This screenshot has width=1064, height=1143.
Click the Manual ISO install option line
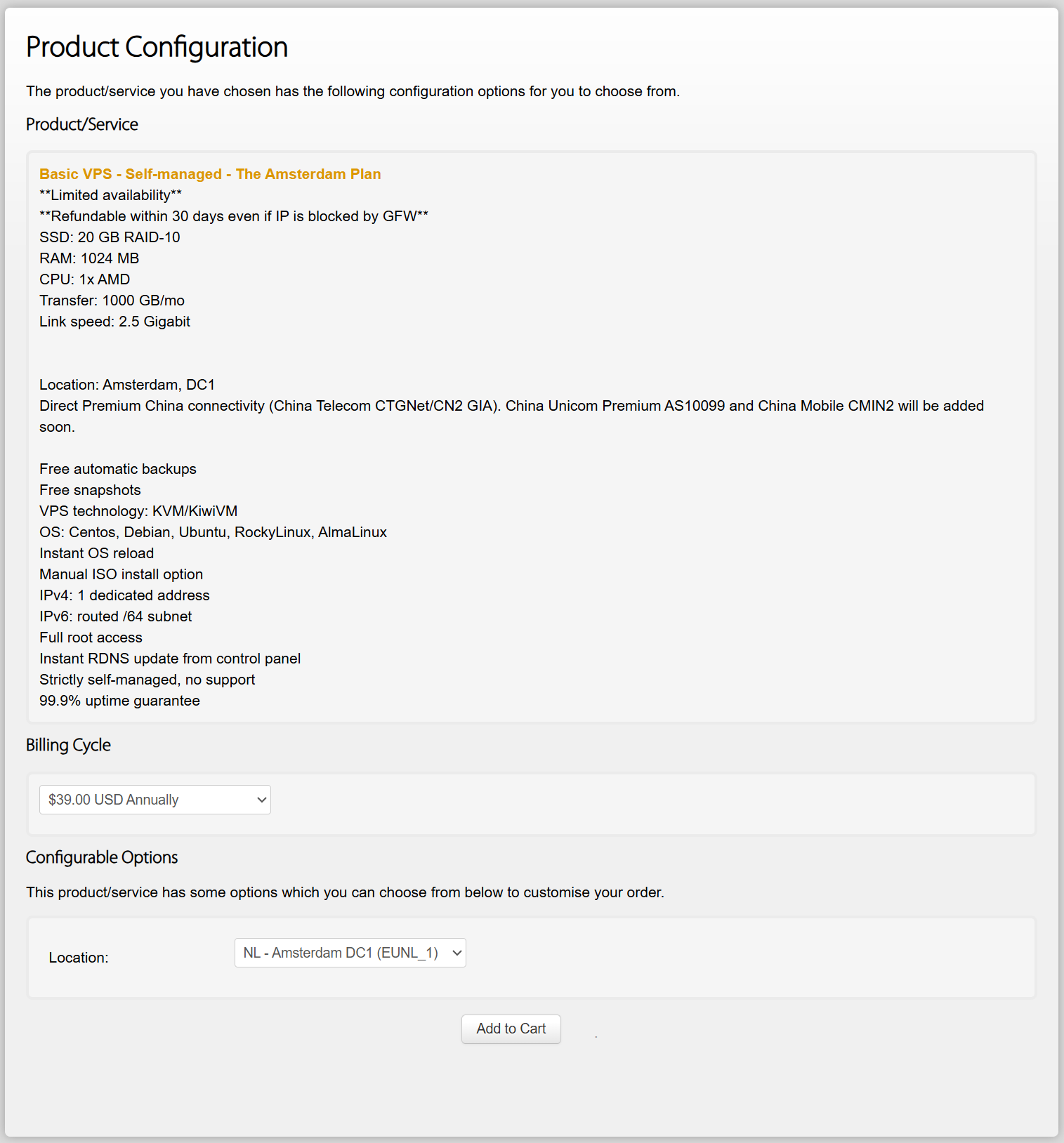121,574
